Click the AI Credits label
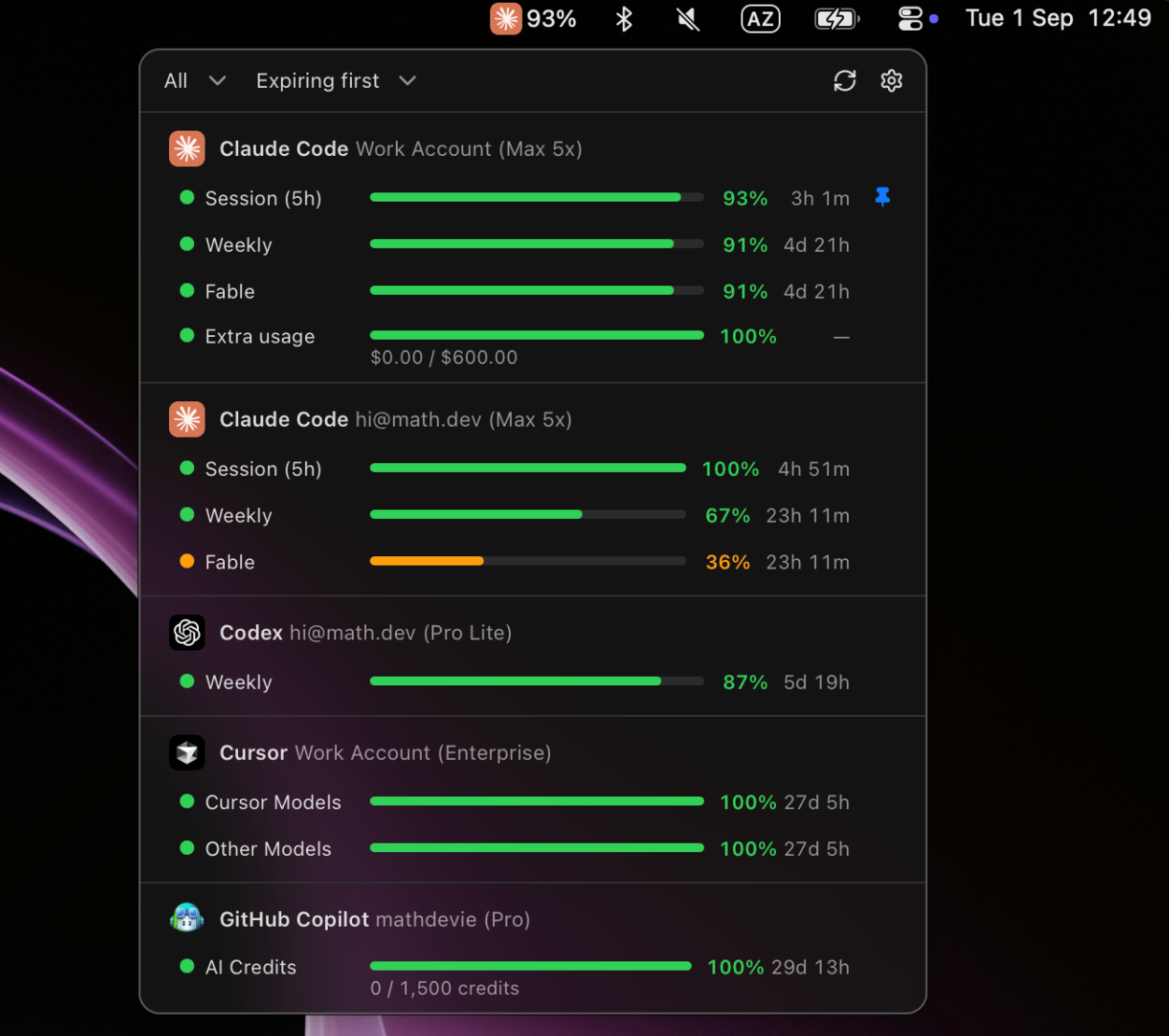The image size is (1169, 1036). pyautogui.click(x=251, y=968)
